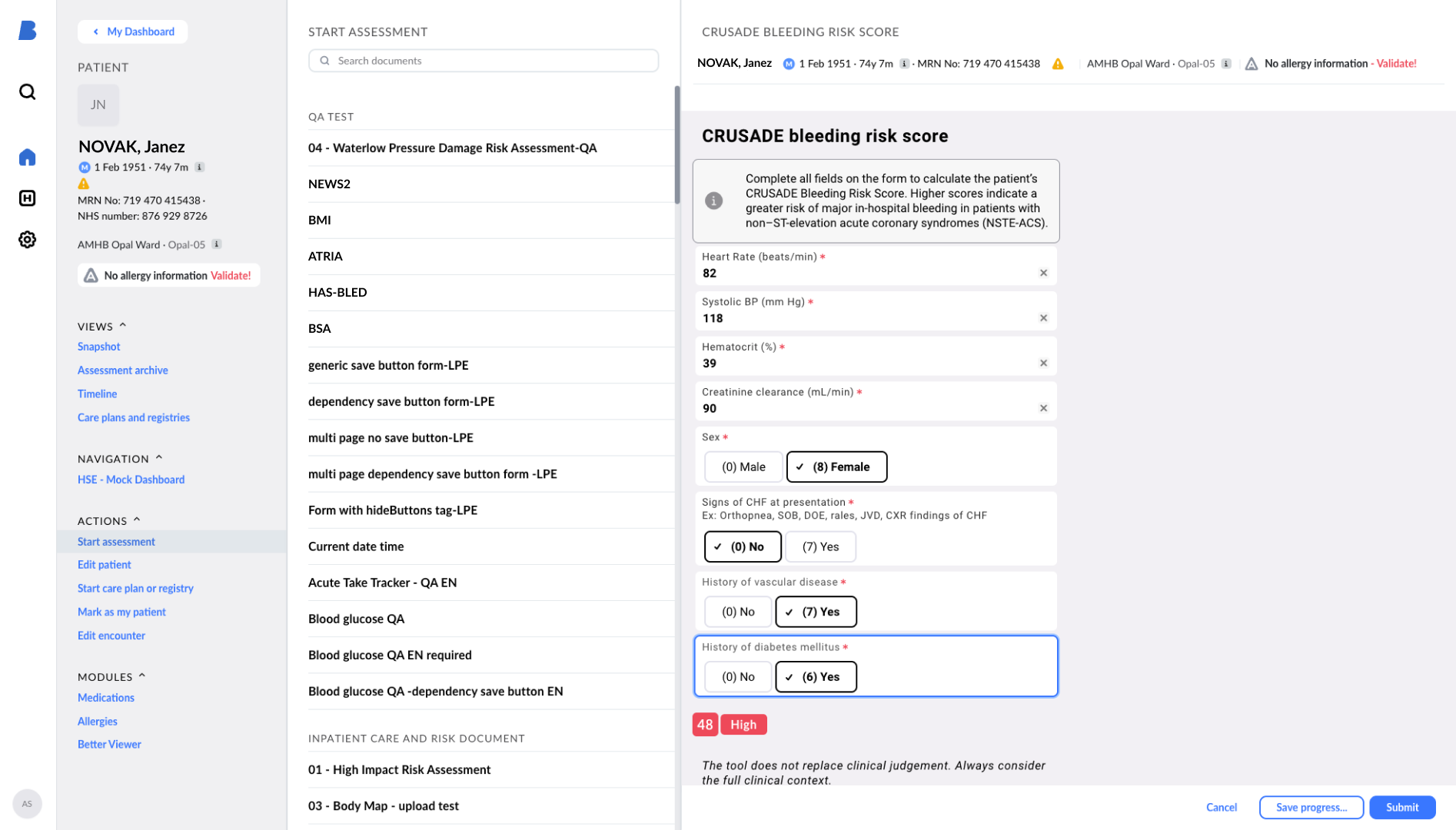Click the assessment list scrollbar
1456x830 pixels.
(x=676, y=146)
